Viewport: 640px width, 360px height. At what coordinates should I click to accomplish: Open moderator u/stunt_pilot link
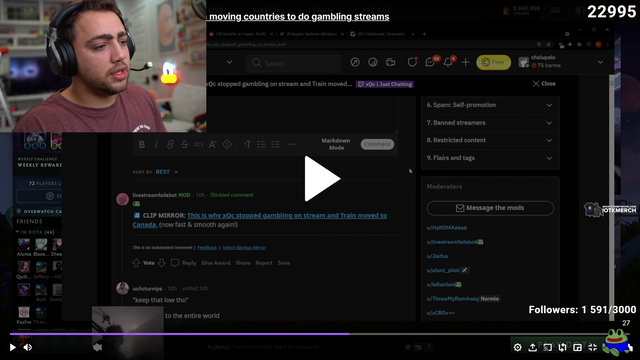click(x=443, y=270)
